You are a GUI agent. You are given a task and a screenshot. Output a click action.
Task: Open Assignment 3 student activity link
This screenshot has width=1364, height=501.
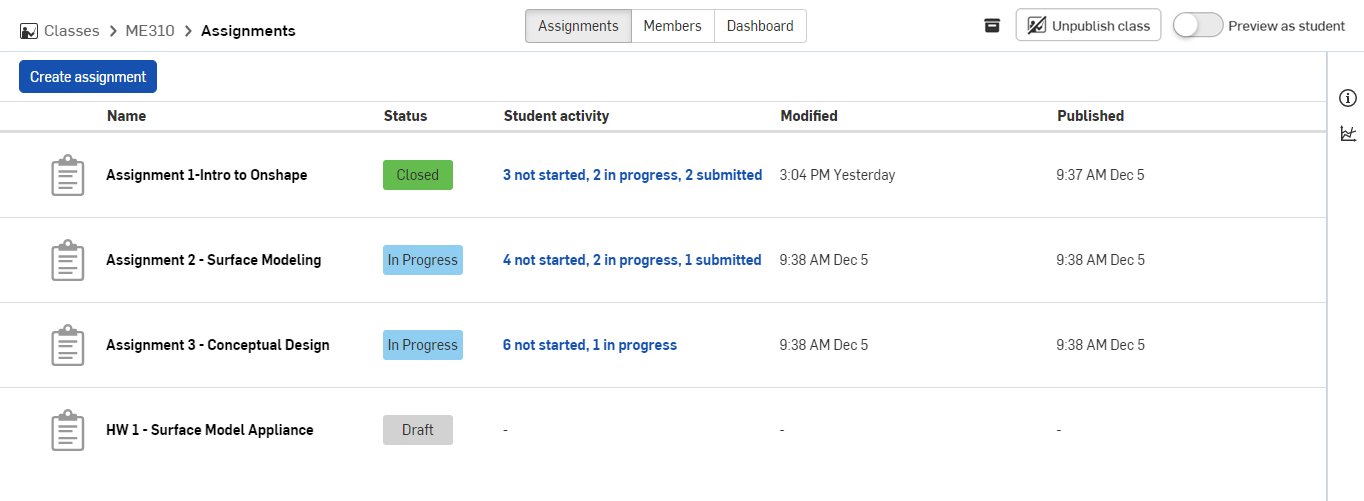pyautogui.click(x=590, y=345)
